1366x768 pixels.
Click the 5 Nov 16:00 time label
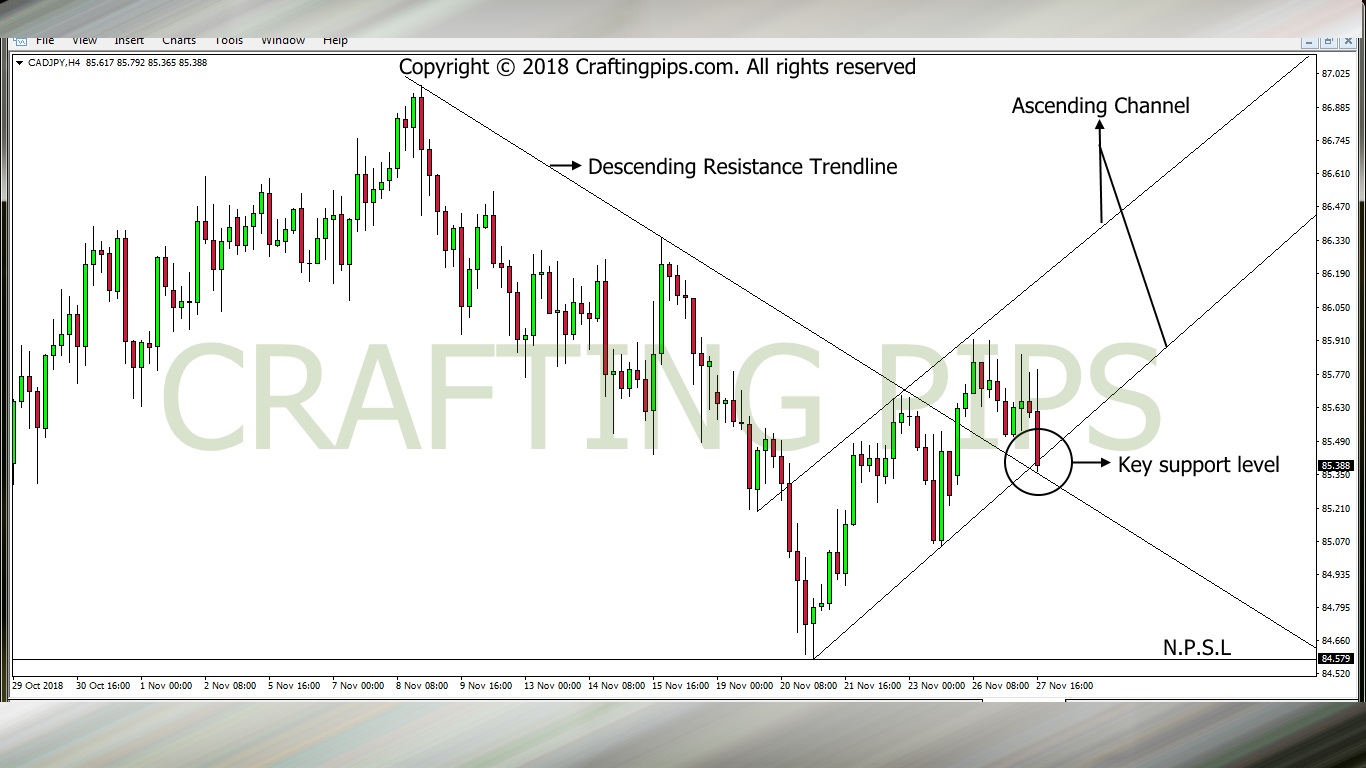pyautogui.click(x=294, y=686)
